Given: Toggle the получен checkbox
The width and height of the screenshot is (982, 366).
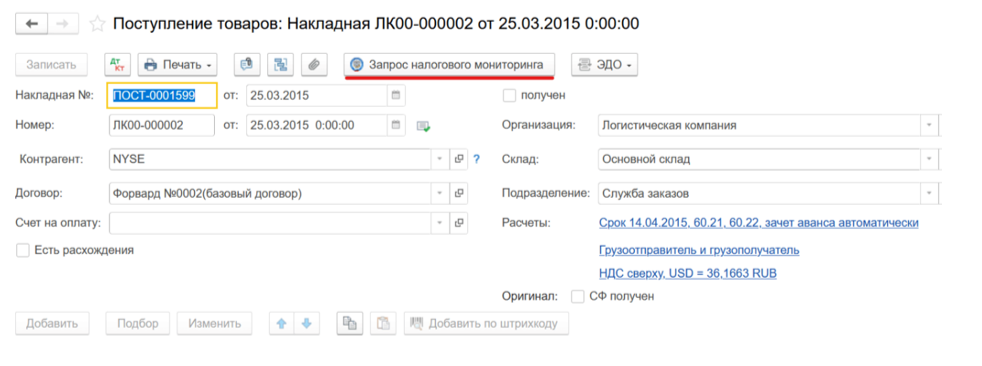Looking at the screenshot, I should (510, 95).
